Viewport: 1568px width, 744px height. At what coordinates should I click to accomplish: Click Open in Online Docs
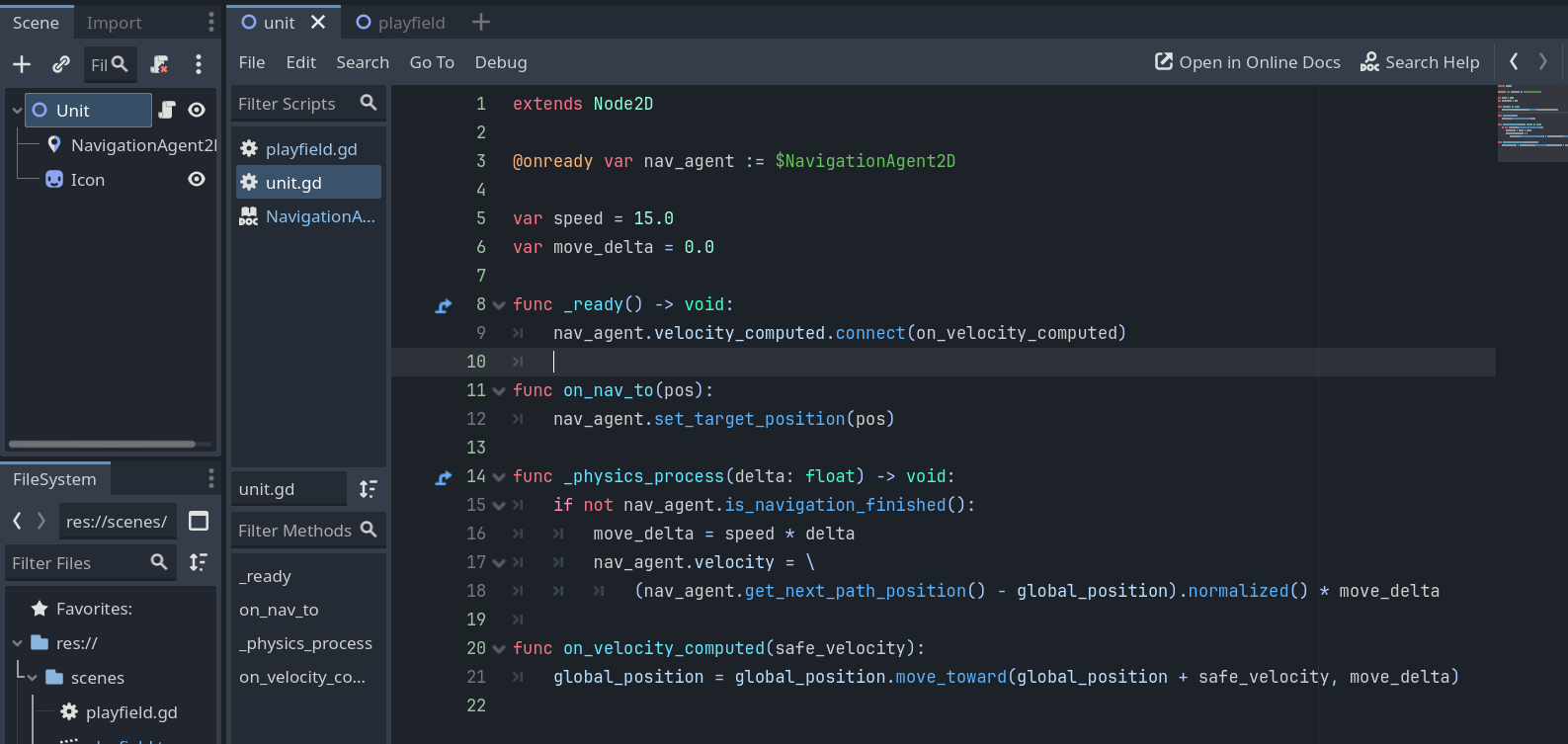pos(1247,62)
